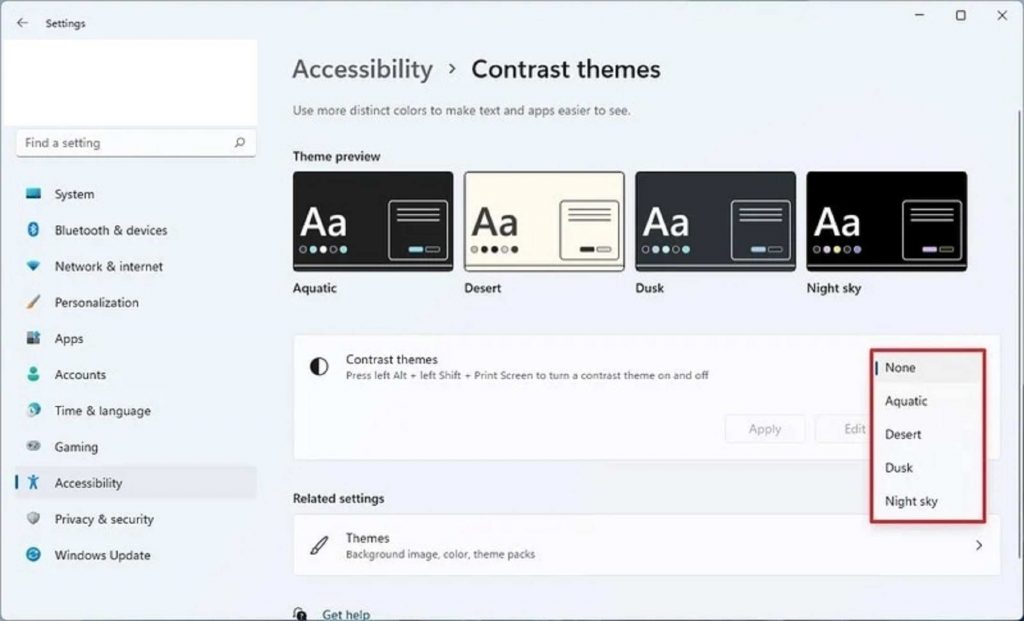The height and width of the screenshot is (621, 1024).
Task: Expand Themes related settings chevron
Action: point(978,545)
